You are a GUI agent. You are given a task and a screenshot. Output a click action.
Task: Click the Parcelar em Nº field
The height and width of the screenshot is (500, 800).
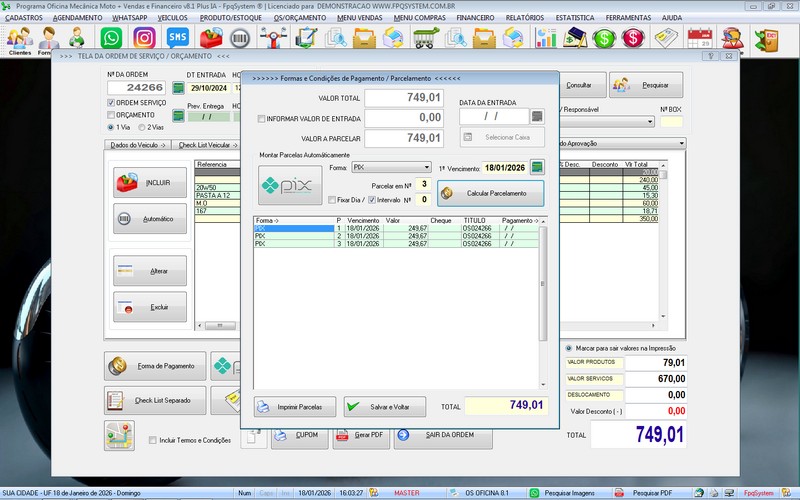(423, 184)
